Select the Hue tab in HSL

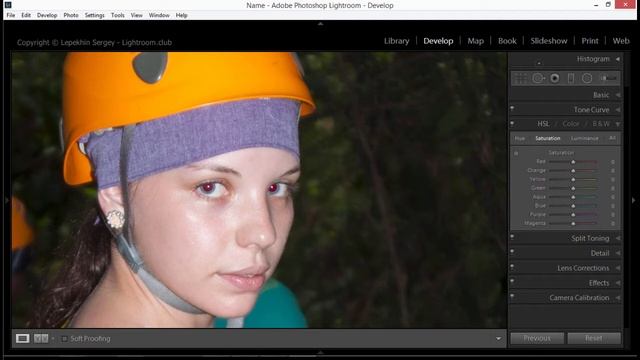pyautogui.click(x=520, y=138)
